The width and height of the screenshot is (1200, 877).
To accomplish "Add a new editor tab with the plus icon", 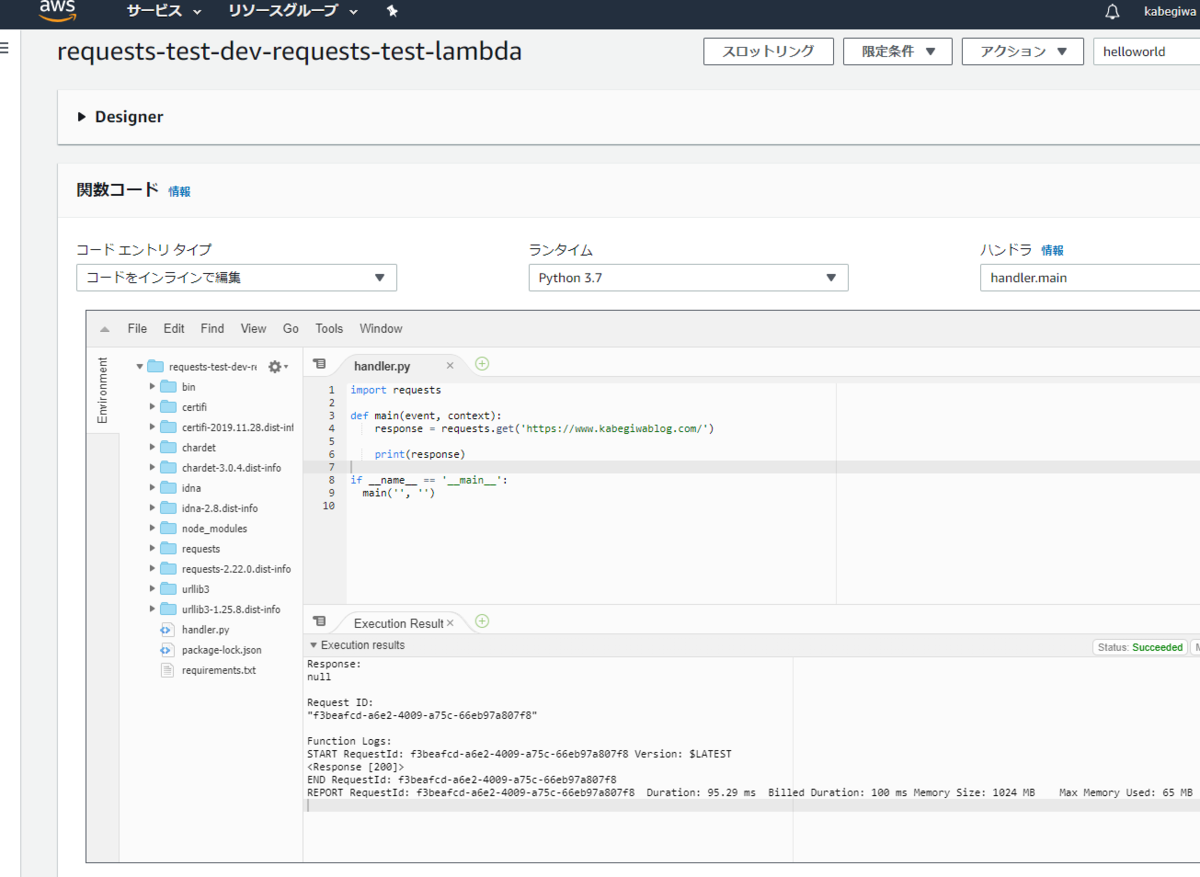I will coord(482,364).
